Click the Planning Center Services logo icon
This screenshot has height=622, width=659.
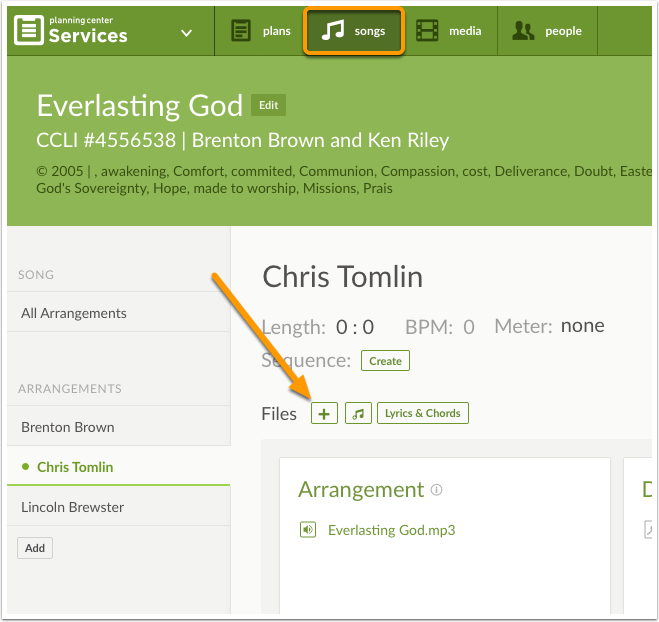(29, 30)
